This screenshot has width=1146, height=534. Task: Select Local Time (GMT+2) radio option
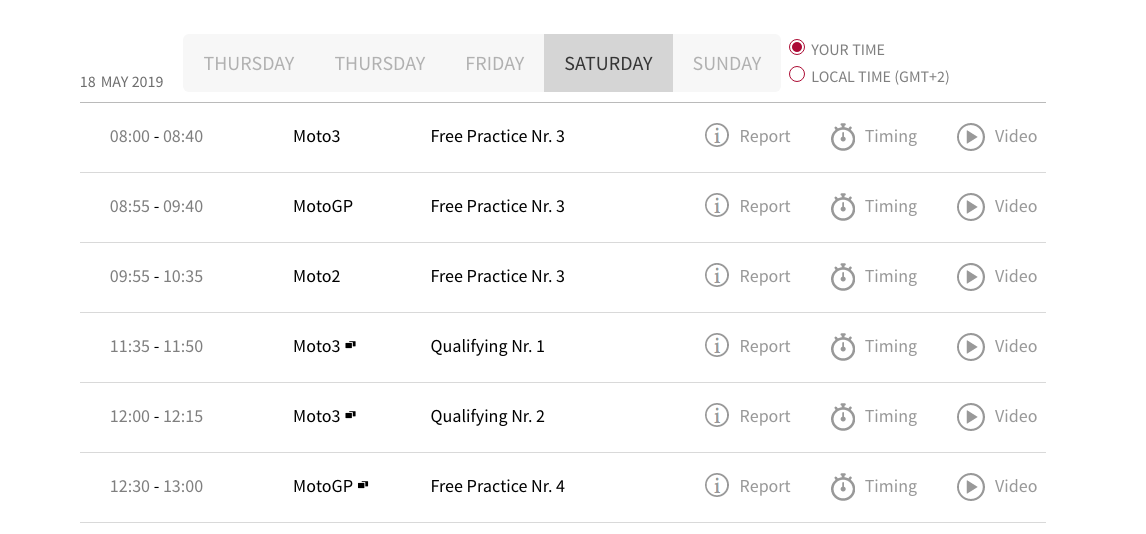pos(797,75)
